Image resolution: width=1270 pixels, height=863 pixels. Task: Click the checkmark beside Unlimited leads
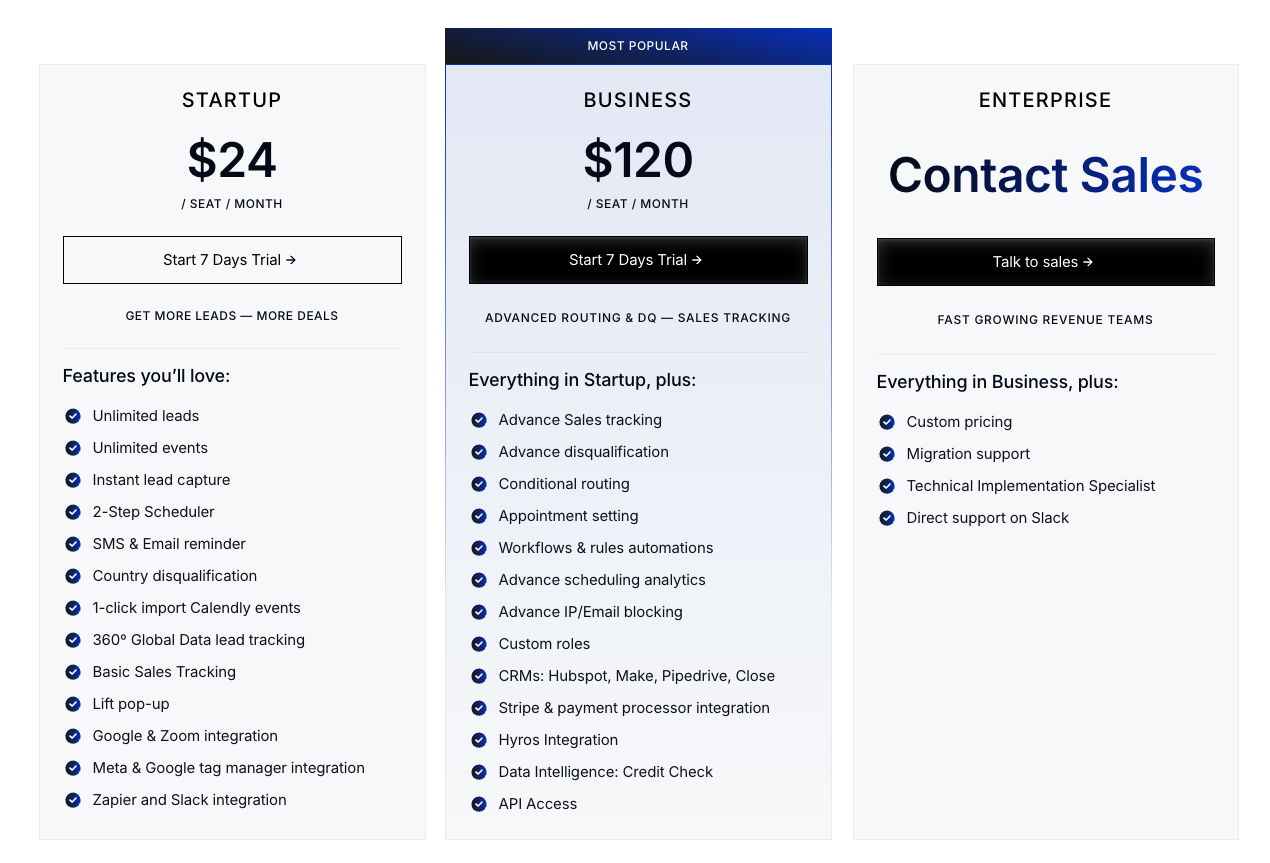(x=72, y=416)
